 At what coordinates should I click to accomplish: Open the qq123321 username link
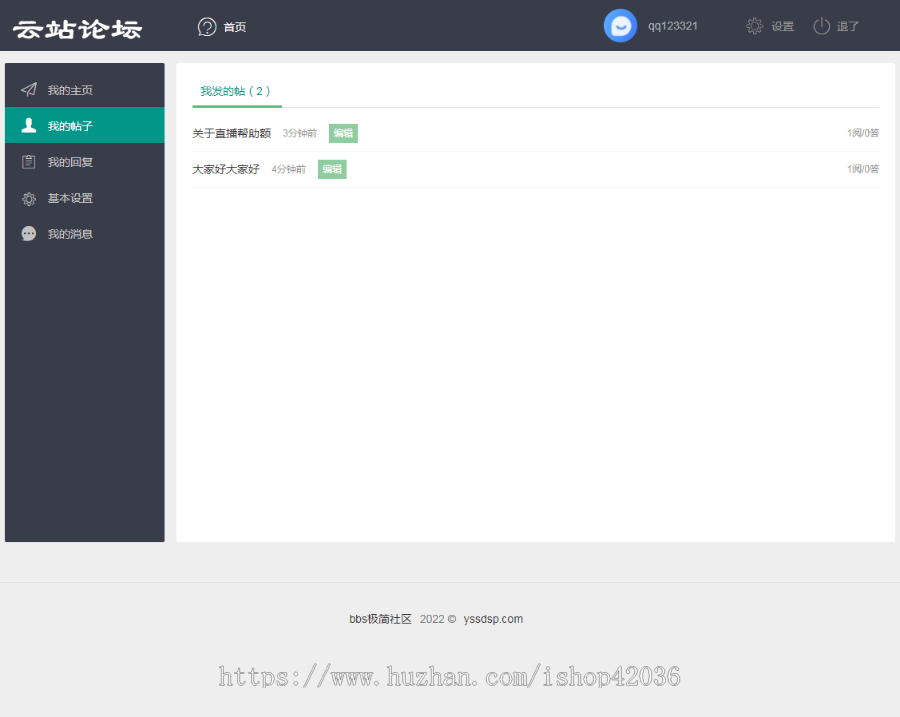tap(673, 26)
